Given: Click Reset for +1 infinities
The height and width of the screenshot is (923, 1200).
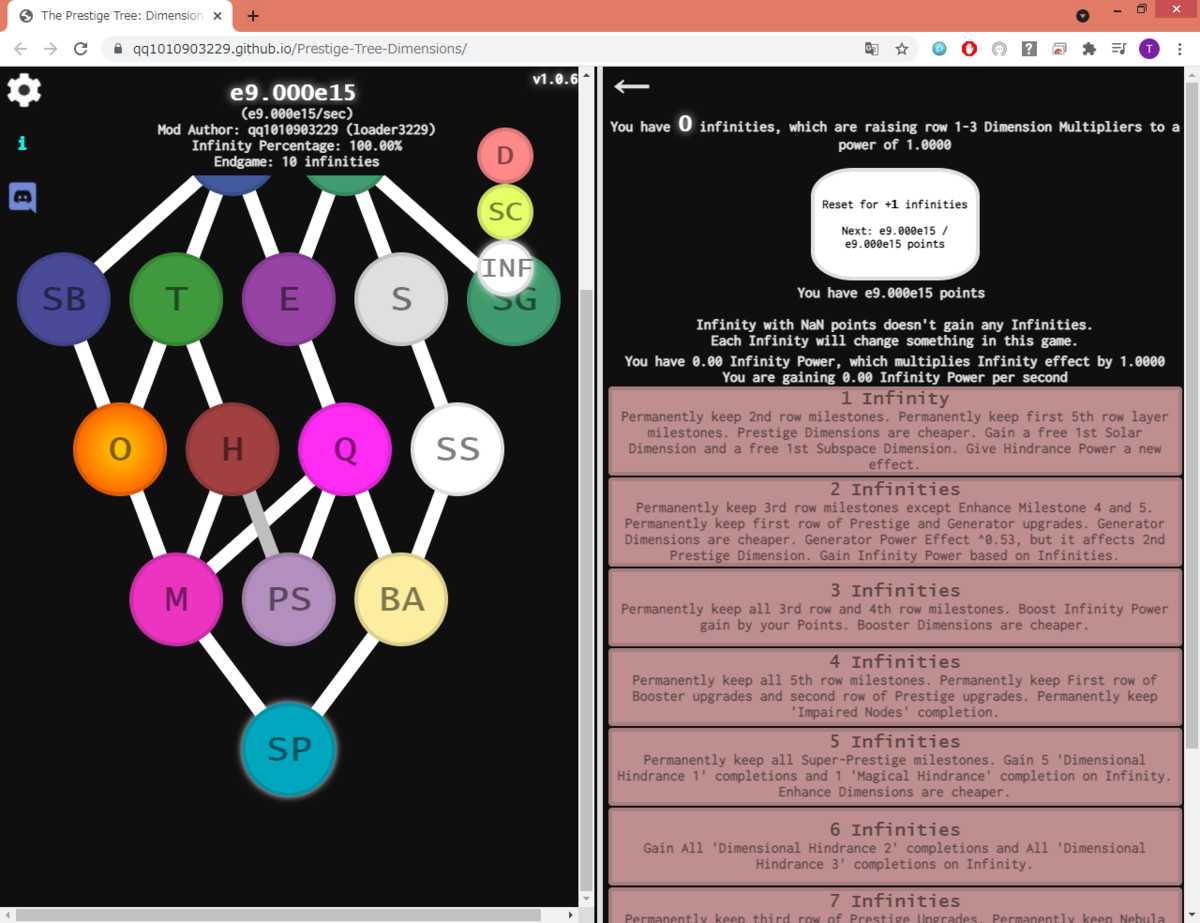Looking at the screenshot, I should tap(894, 223).
